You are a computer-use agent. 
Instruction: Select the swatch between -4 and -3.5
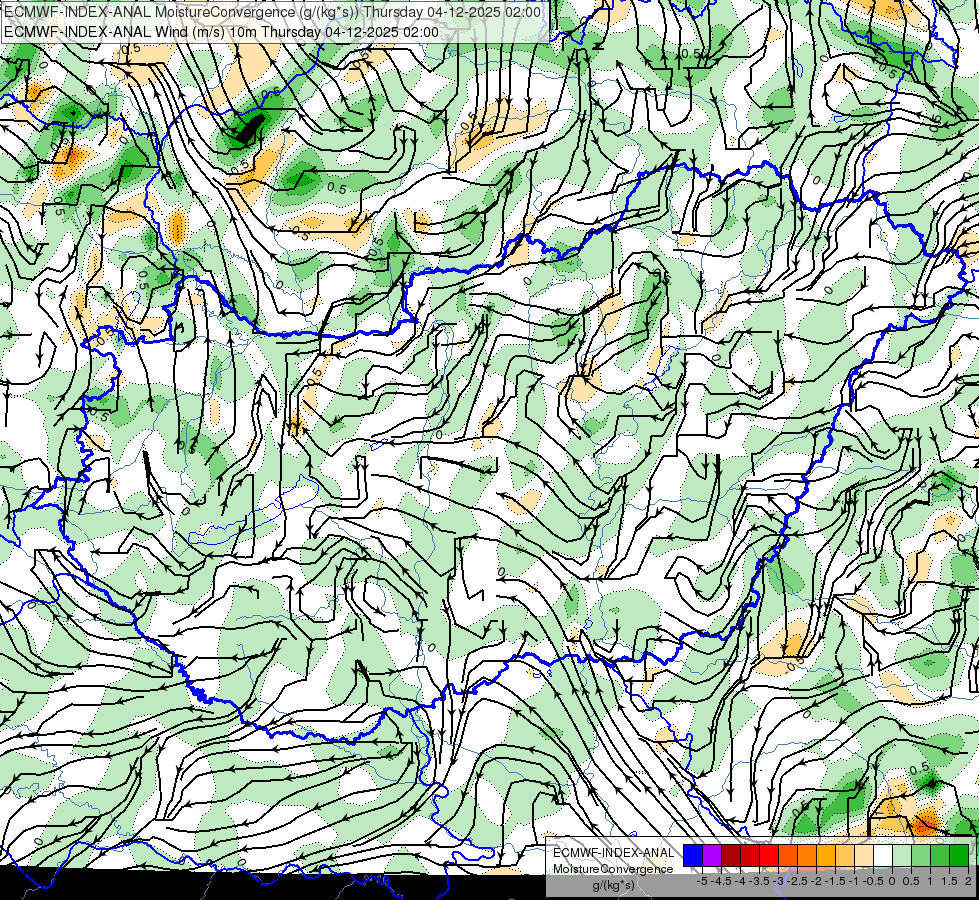(750, 855)
